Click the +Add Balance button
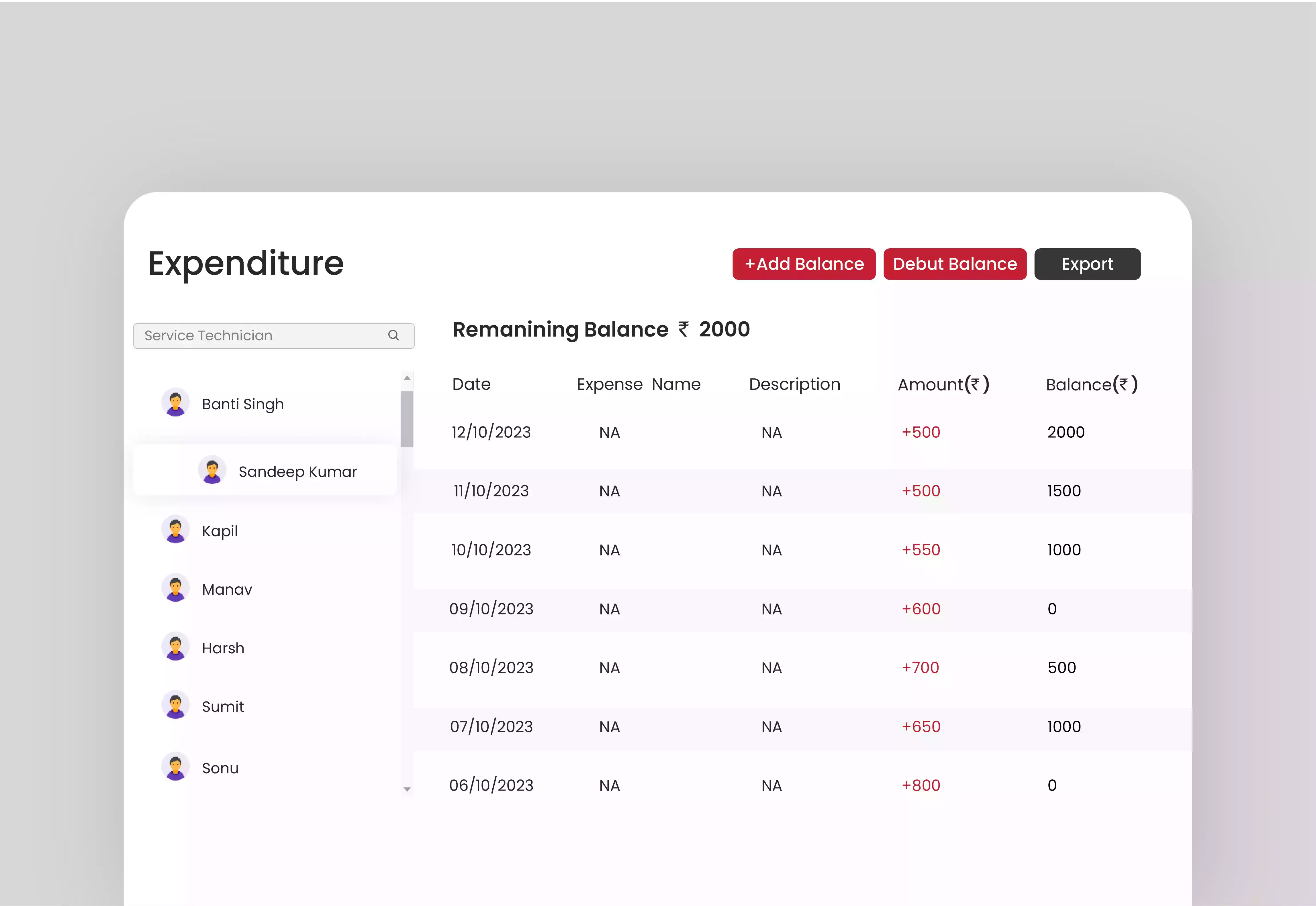Viewport: 1316px width, 906px height. point(804,264)
